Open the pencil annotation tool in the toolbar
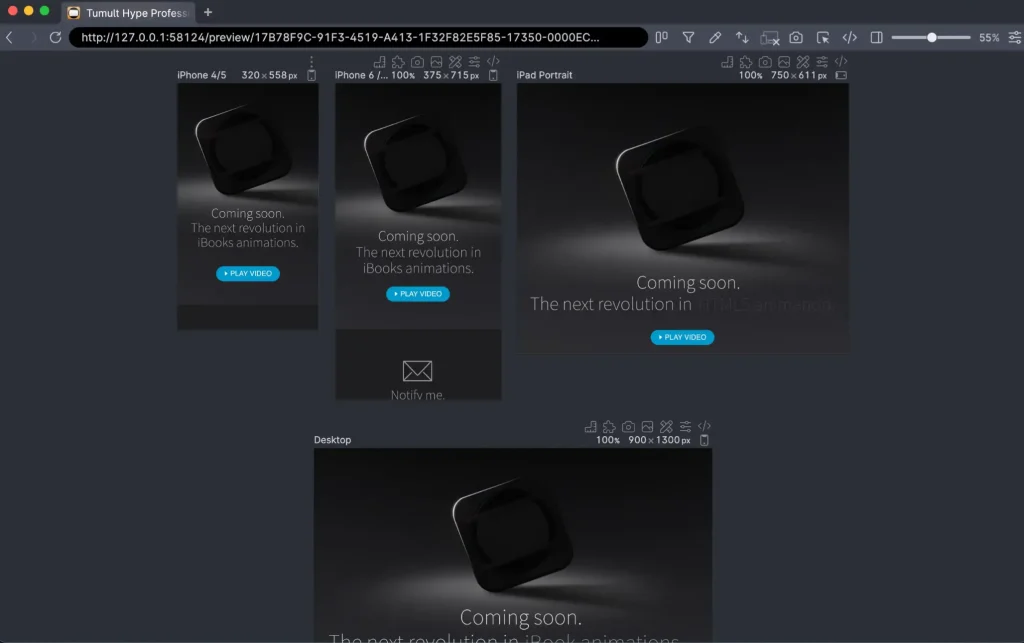1024x643 pixels. 715,38
